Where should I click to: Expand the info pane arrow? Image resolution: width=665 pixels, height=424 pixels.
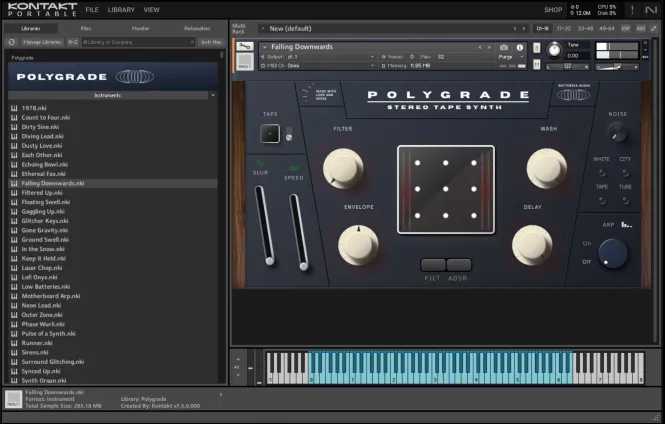[221, 394]
